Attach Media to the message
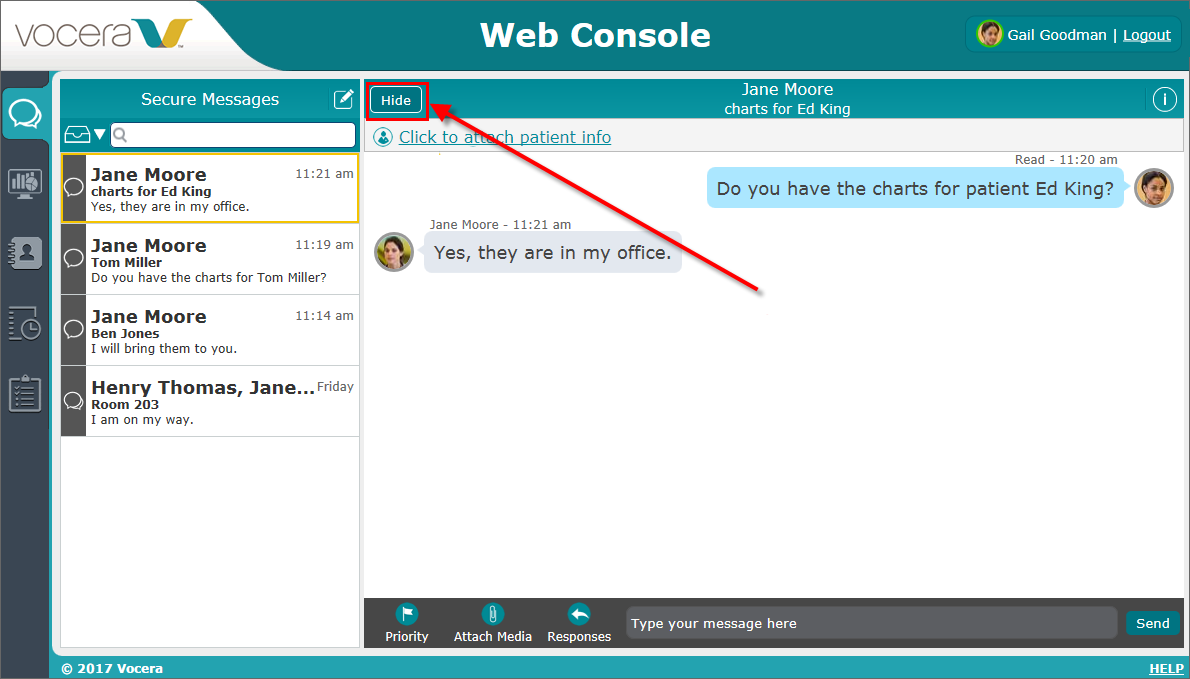Screen dimensions: 1190x679 coord(493,624)
